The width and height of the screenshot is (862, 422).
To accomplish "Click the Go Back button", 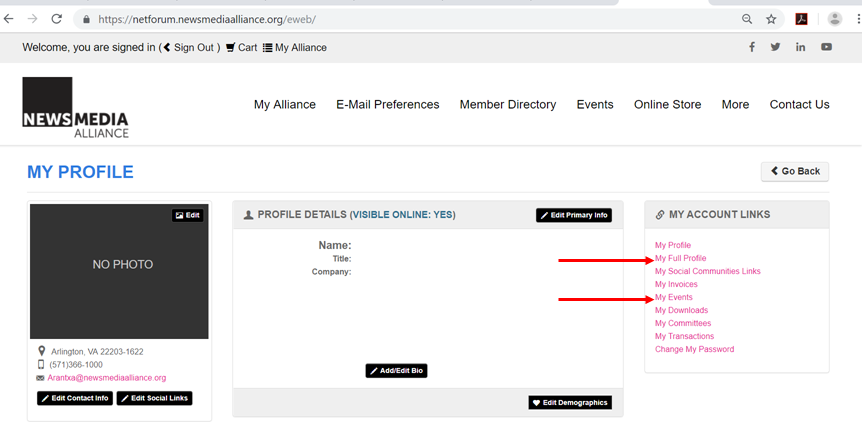I will click(x=795, y=171).
